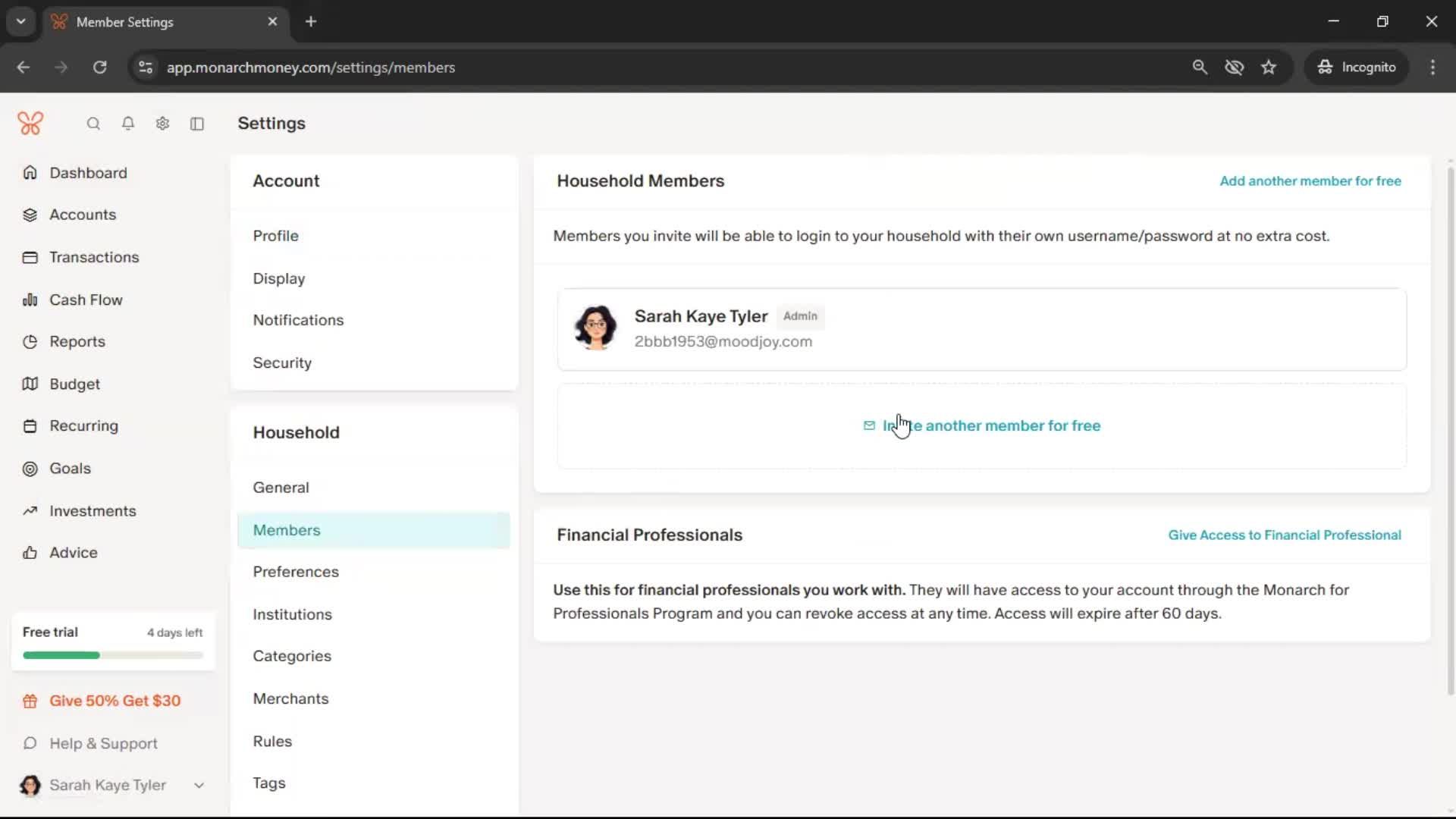1456x819 pixels.
Task: Open search with the magnifier icon
Action: click(x=93, y=124)
